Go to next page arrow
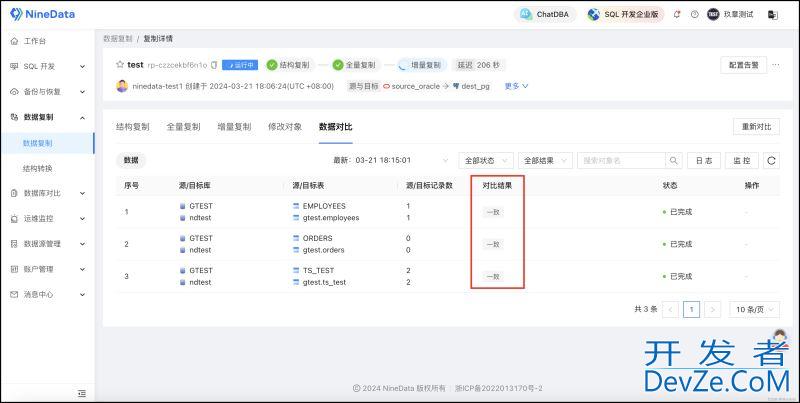800x403 pixels. [712, 309]
